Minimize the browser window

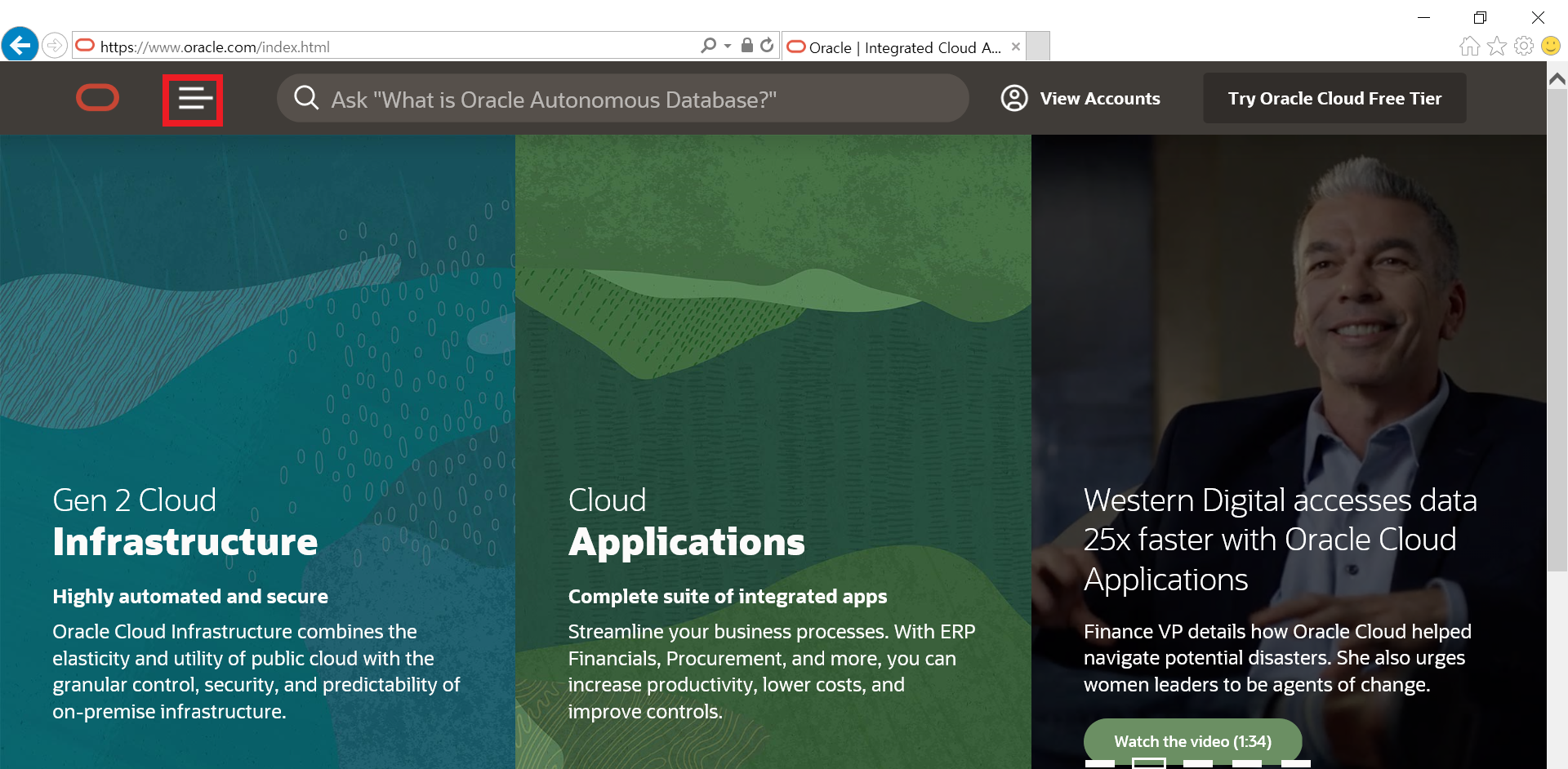(1423, 17)
